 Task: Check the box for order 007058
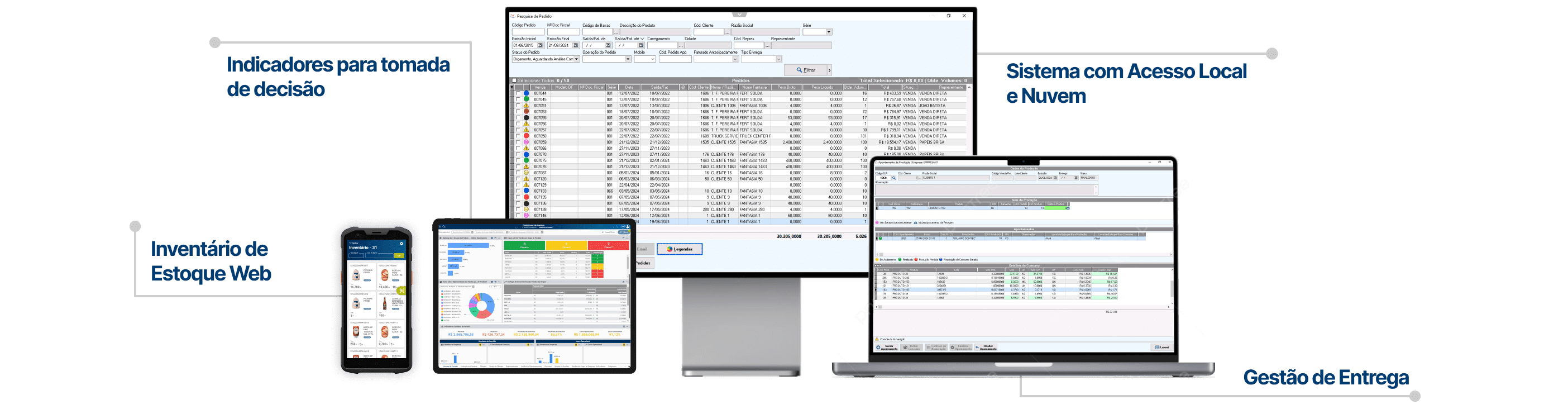(519, 136)
